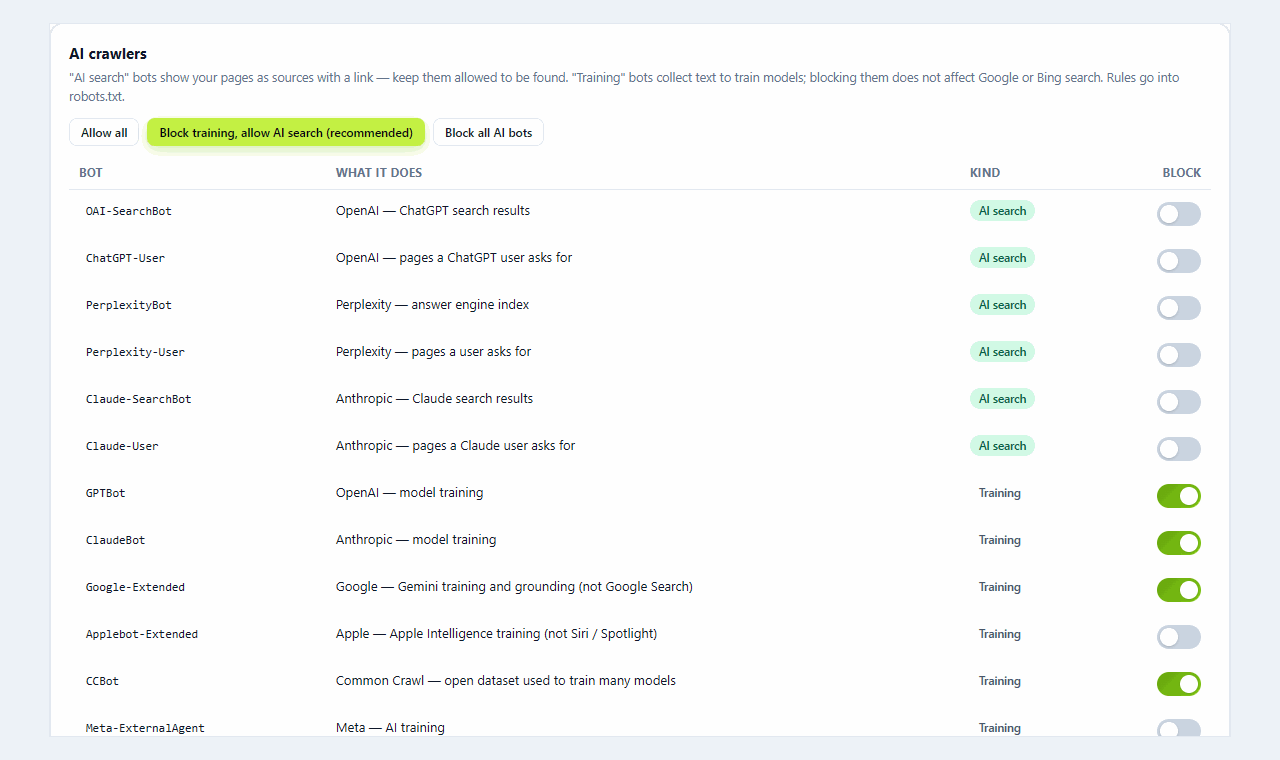The height and width of the screenshot is (760, 1280).
Task: Click 'OpenAI — ChatGPT search results' description
Action: pos(433,211)
